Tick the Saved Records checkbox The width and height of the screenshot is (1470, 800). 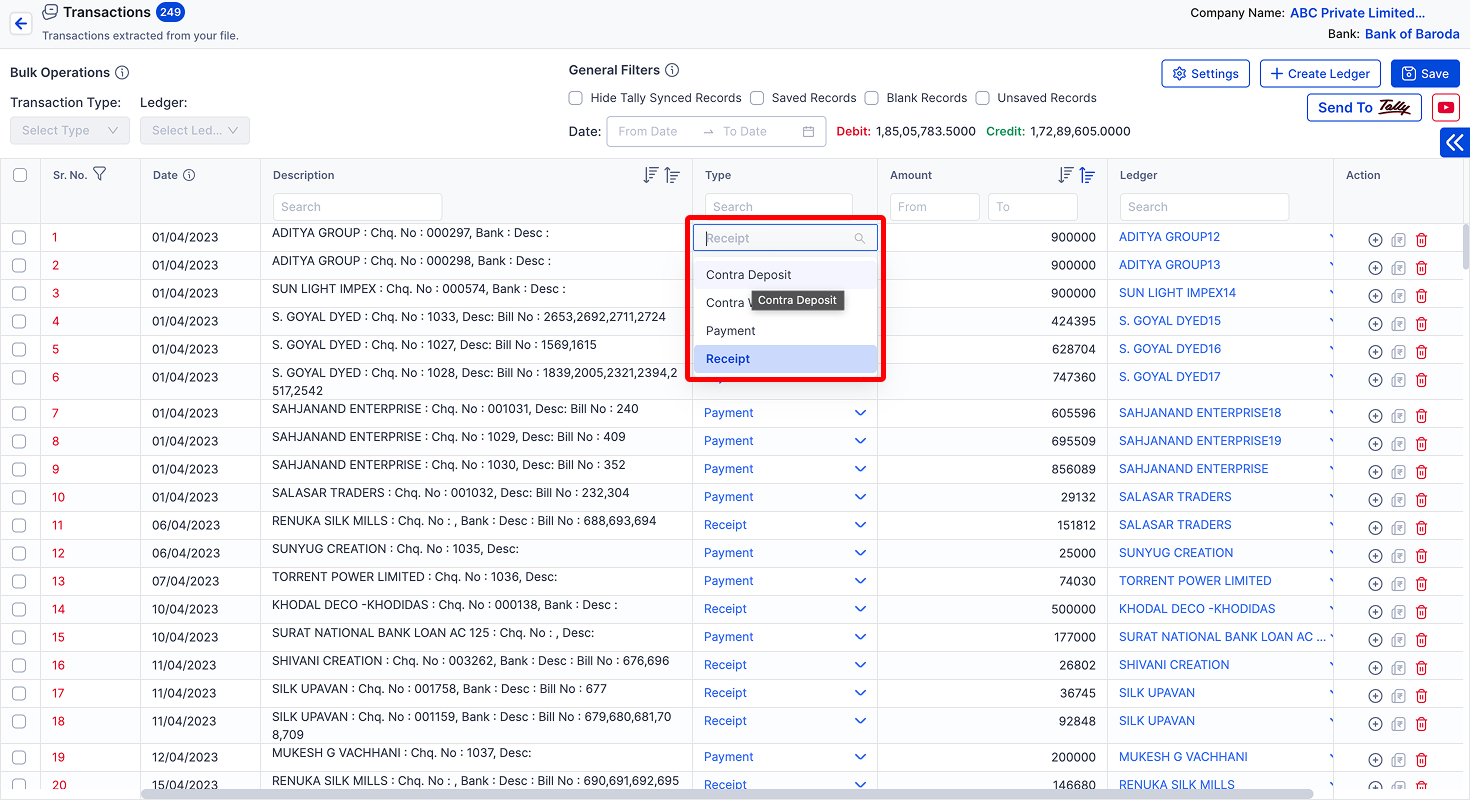point(757,98)
